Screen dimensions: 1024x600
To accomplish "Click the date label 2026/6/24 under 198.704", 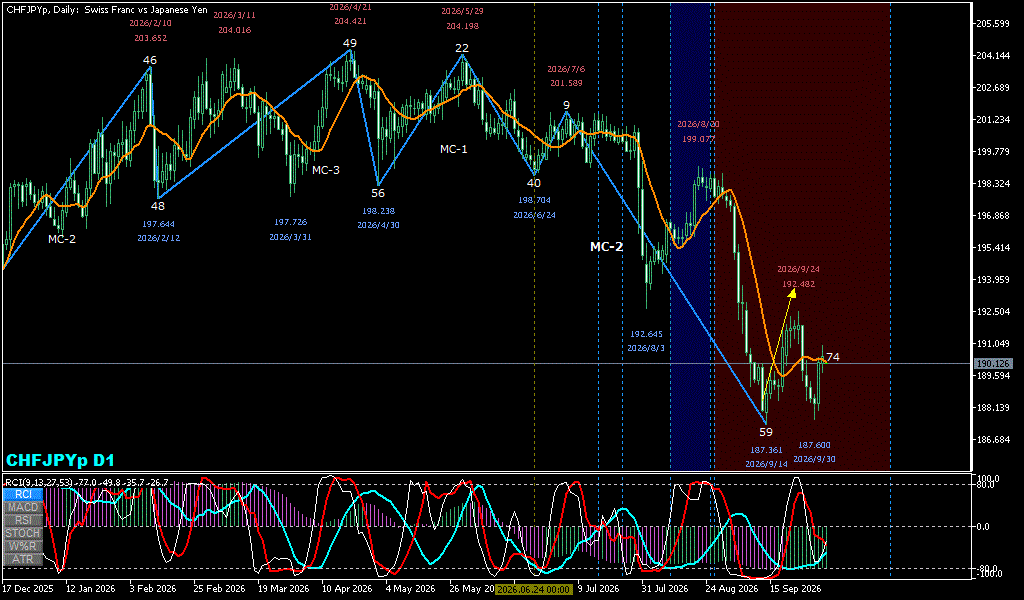I will 534,215.
